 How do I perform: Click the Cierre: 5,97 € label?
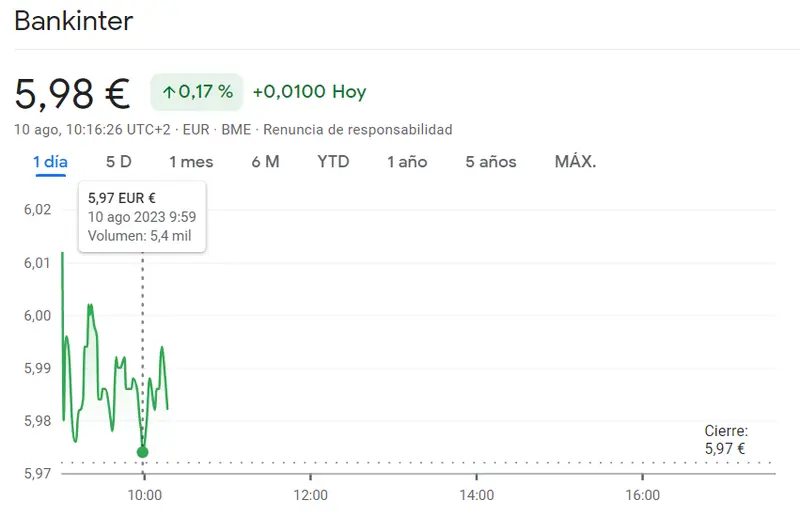(726, 440)
